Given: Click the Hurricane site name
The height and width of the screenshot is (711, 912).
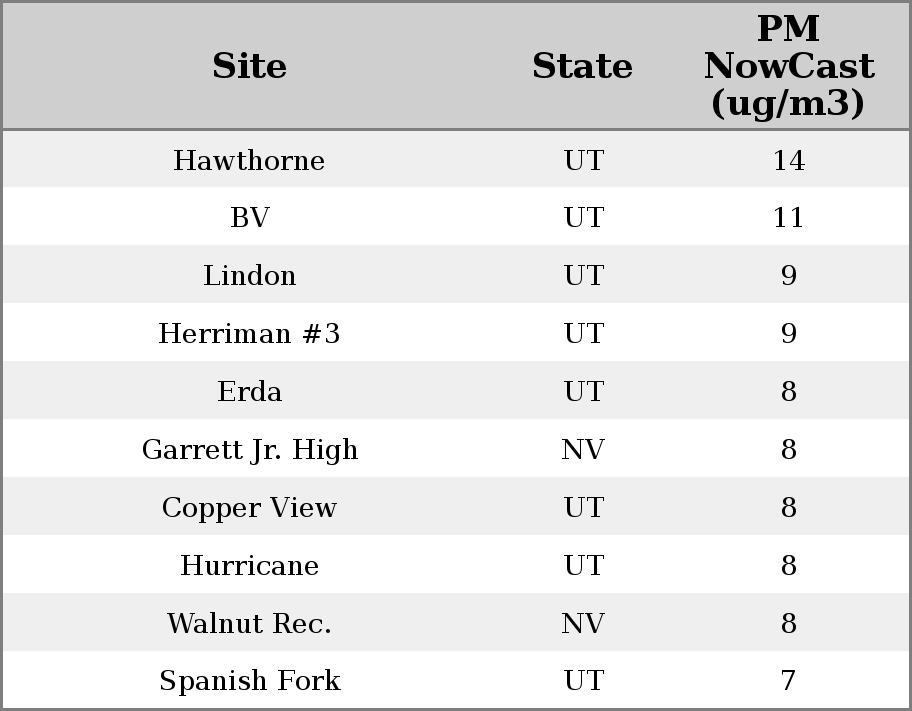Looking at the screenshot, I should click(249, 566).
